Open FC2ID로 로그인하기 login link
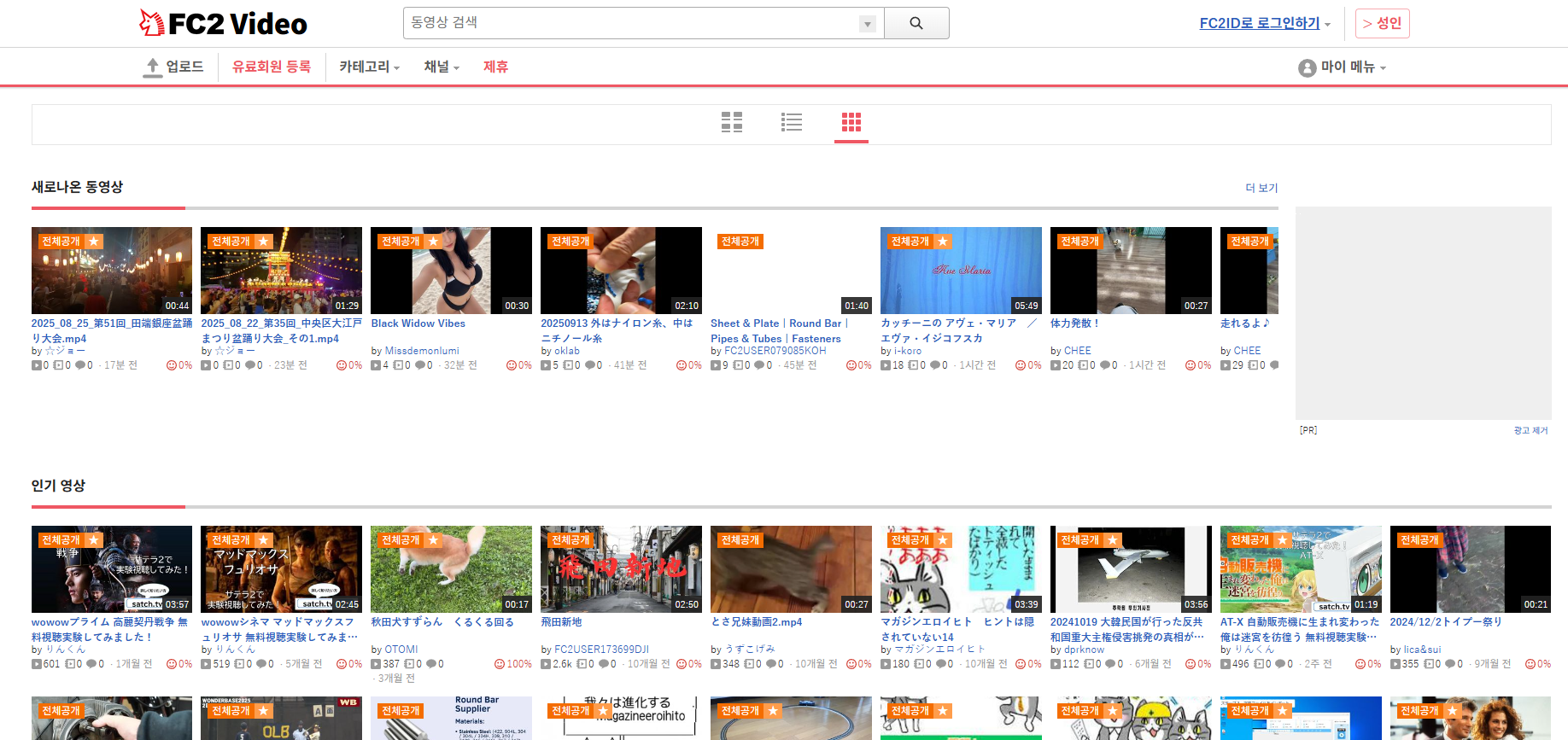 (1260, 23)
